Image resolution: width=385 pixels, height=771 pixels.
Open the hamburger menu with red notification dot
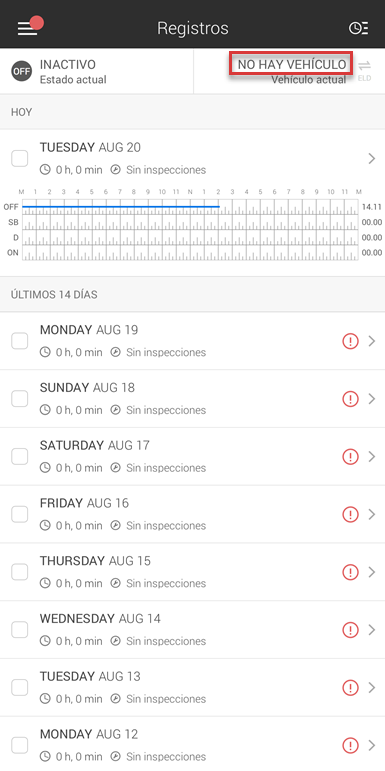click(29, 28)
